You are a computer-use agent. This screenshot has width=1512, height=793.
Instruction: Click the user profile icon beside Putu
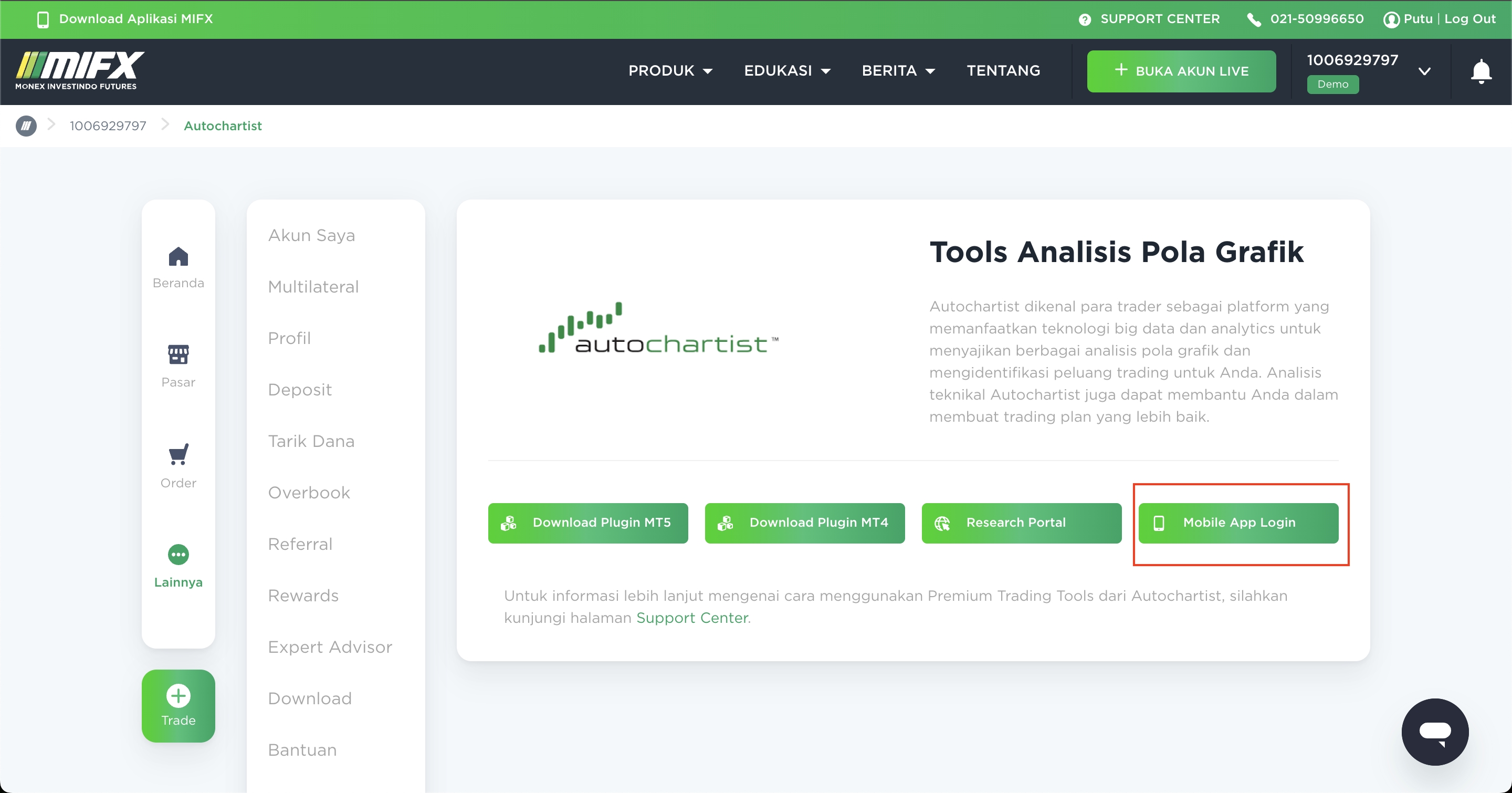pyautogui.click(x=1391, y=19)
